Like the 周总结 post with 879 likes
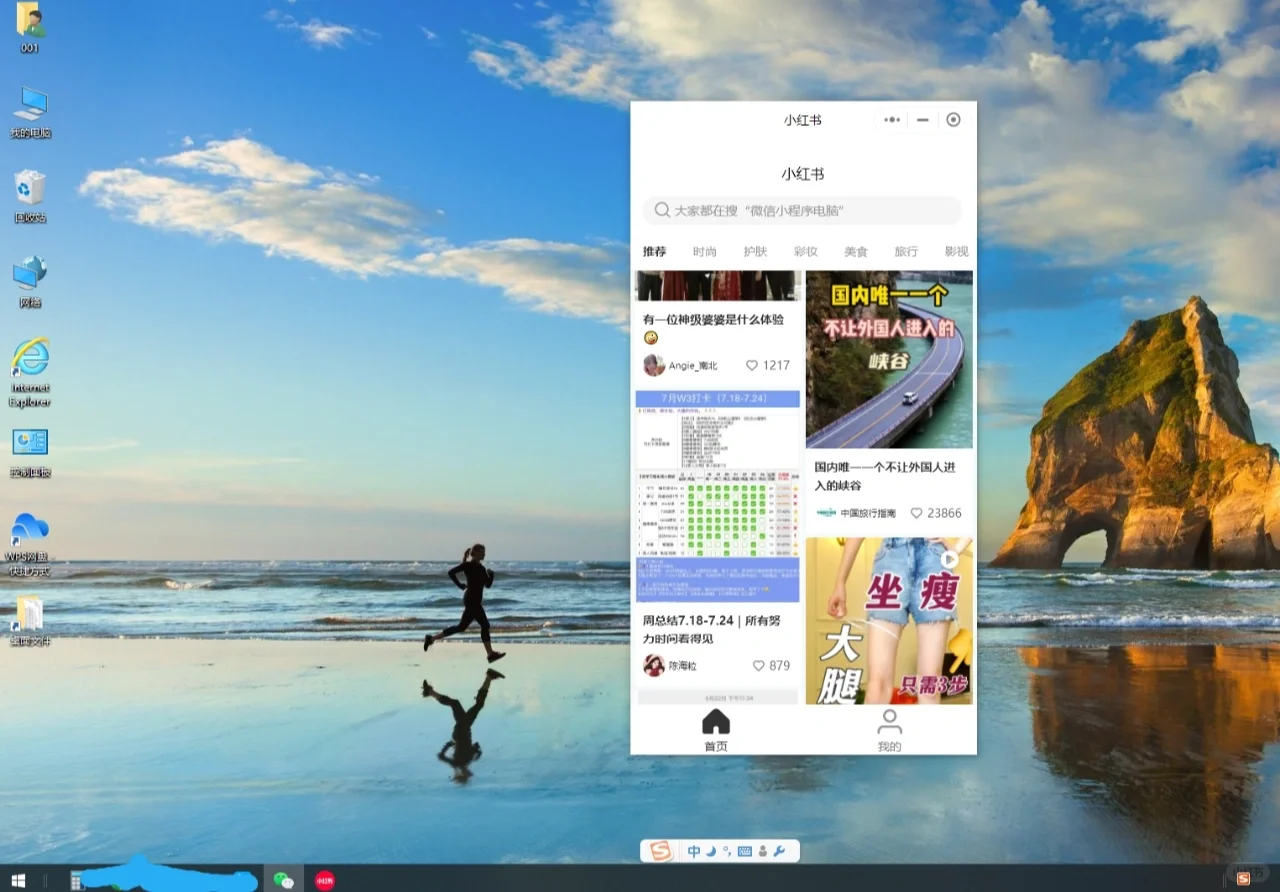The width and height of the screenshot is (1280, 892). click(758, 666)
